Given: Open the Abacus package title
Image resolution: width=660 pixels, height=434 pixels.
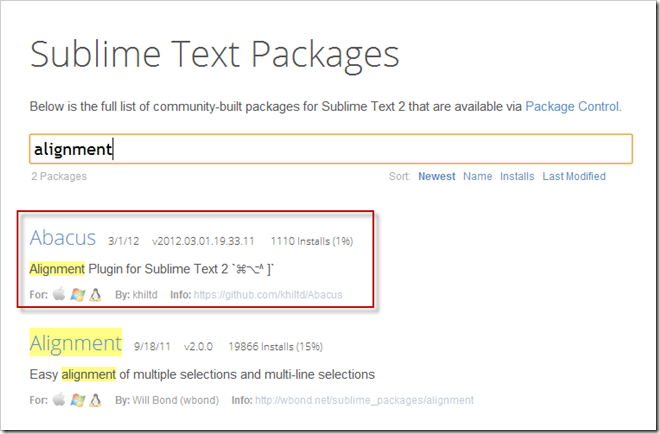Looking at the screenshot, I should 63,238.
